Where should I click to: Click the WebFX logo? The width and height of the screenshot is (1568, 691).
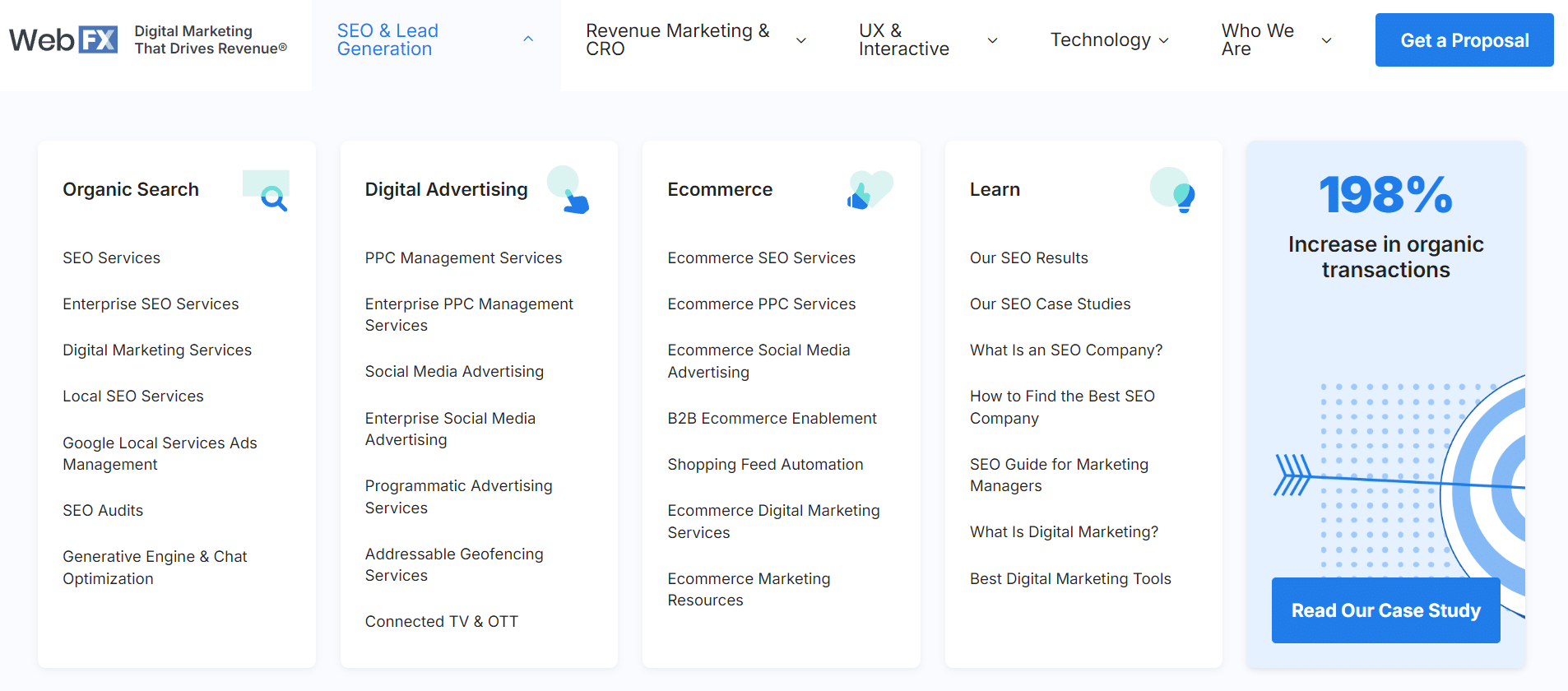tap(63, 39)
